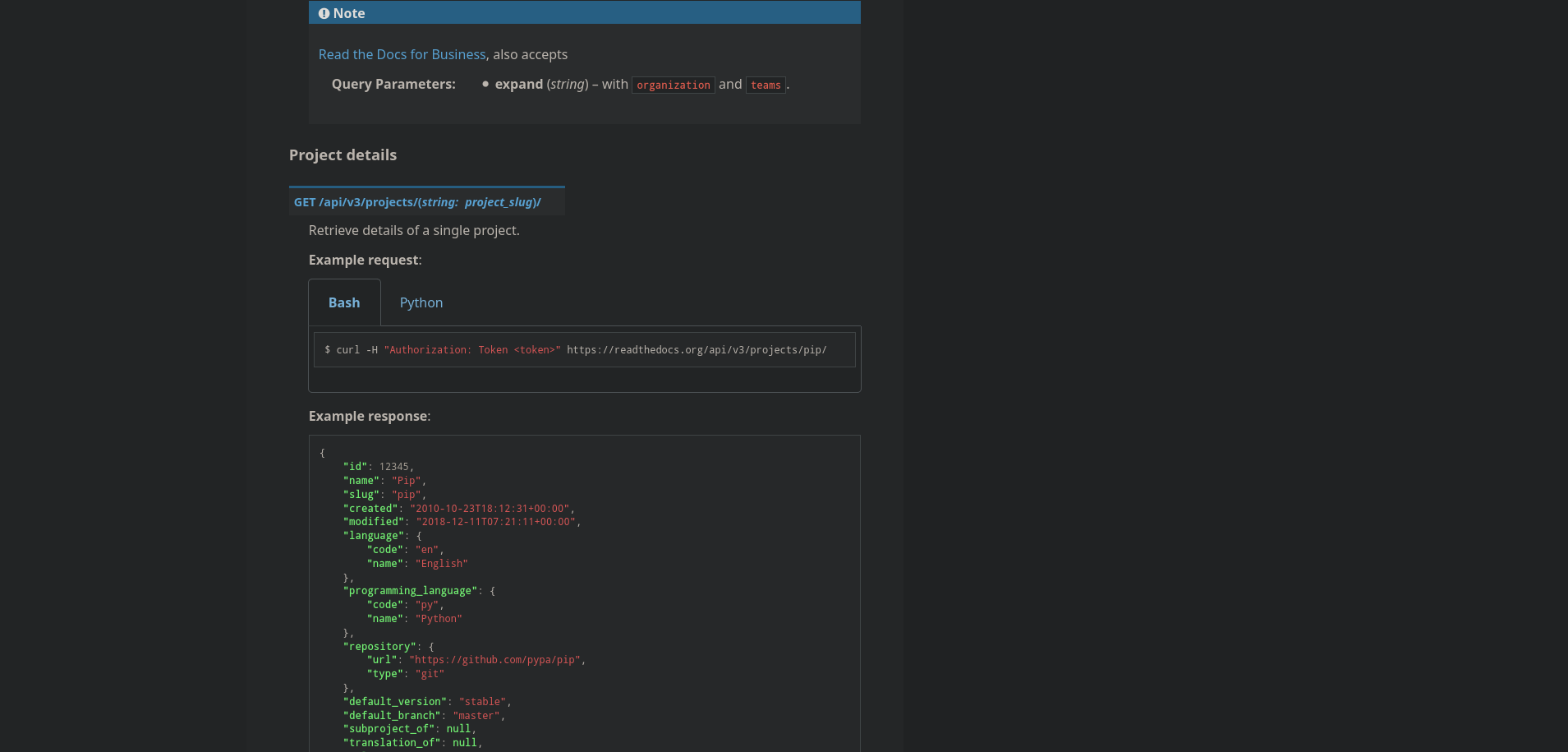Click the readthedocs.org projects/pip URL

coord(697,350)
